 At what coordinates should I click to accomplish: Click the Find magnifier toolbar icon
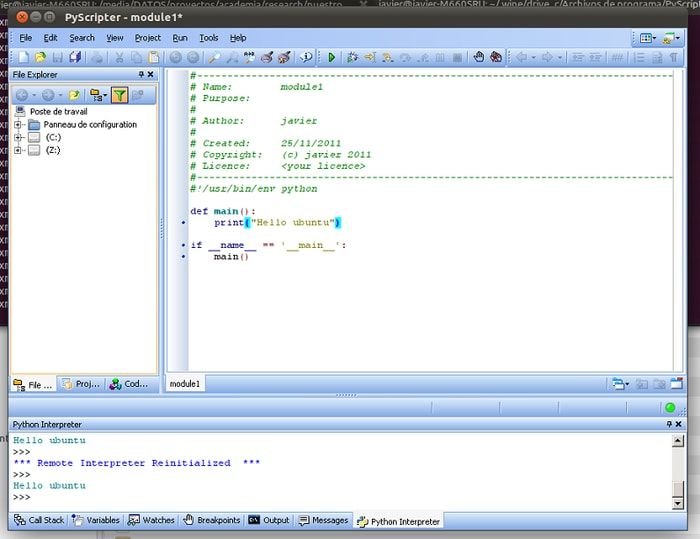213,58
